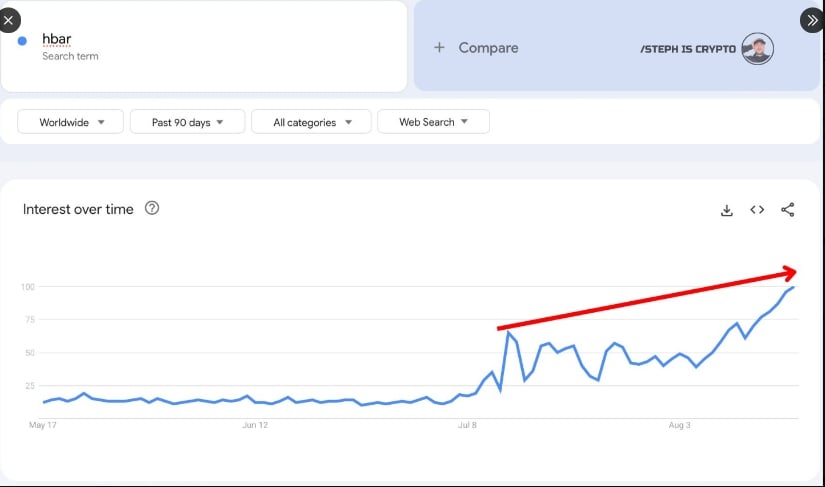Click the Aug 3 date marker on axis
The image size is (825, 487).
[x=679, y=425]
